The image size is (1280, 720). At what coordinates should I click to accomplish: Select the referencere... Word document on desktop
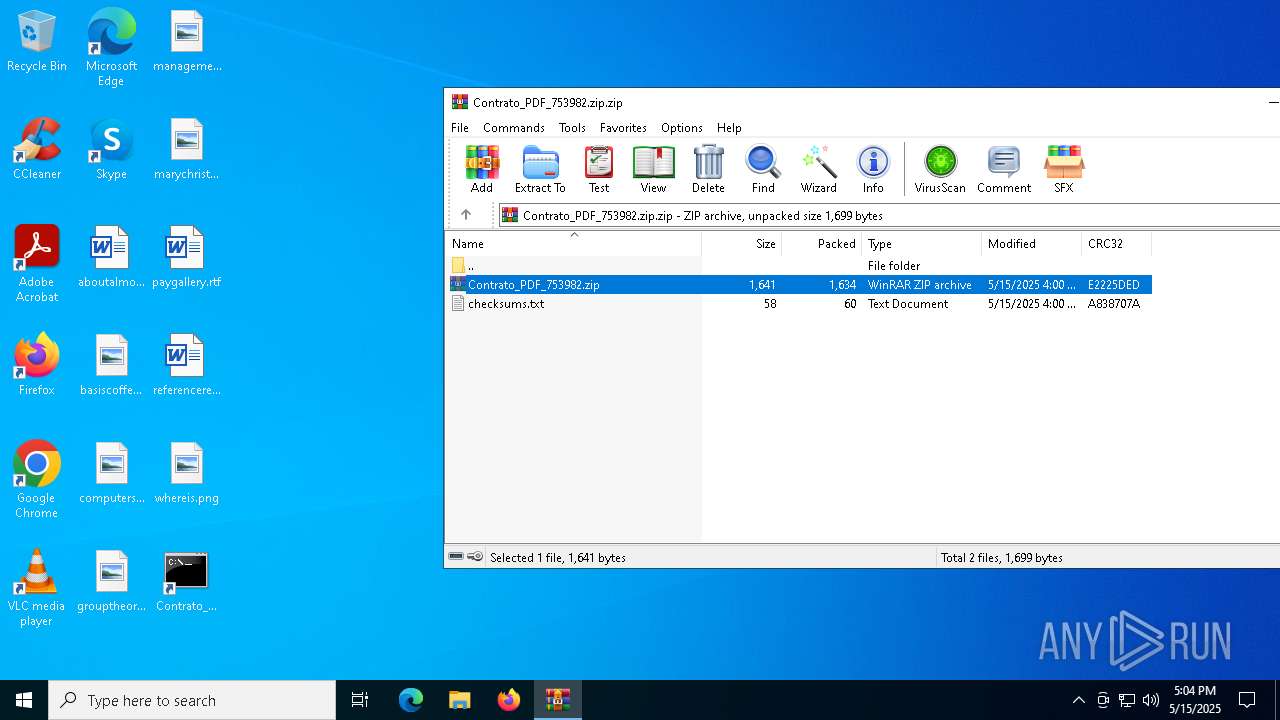[186, 366]
